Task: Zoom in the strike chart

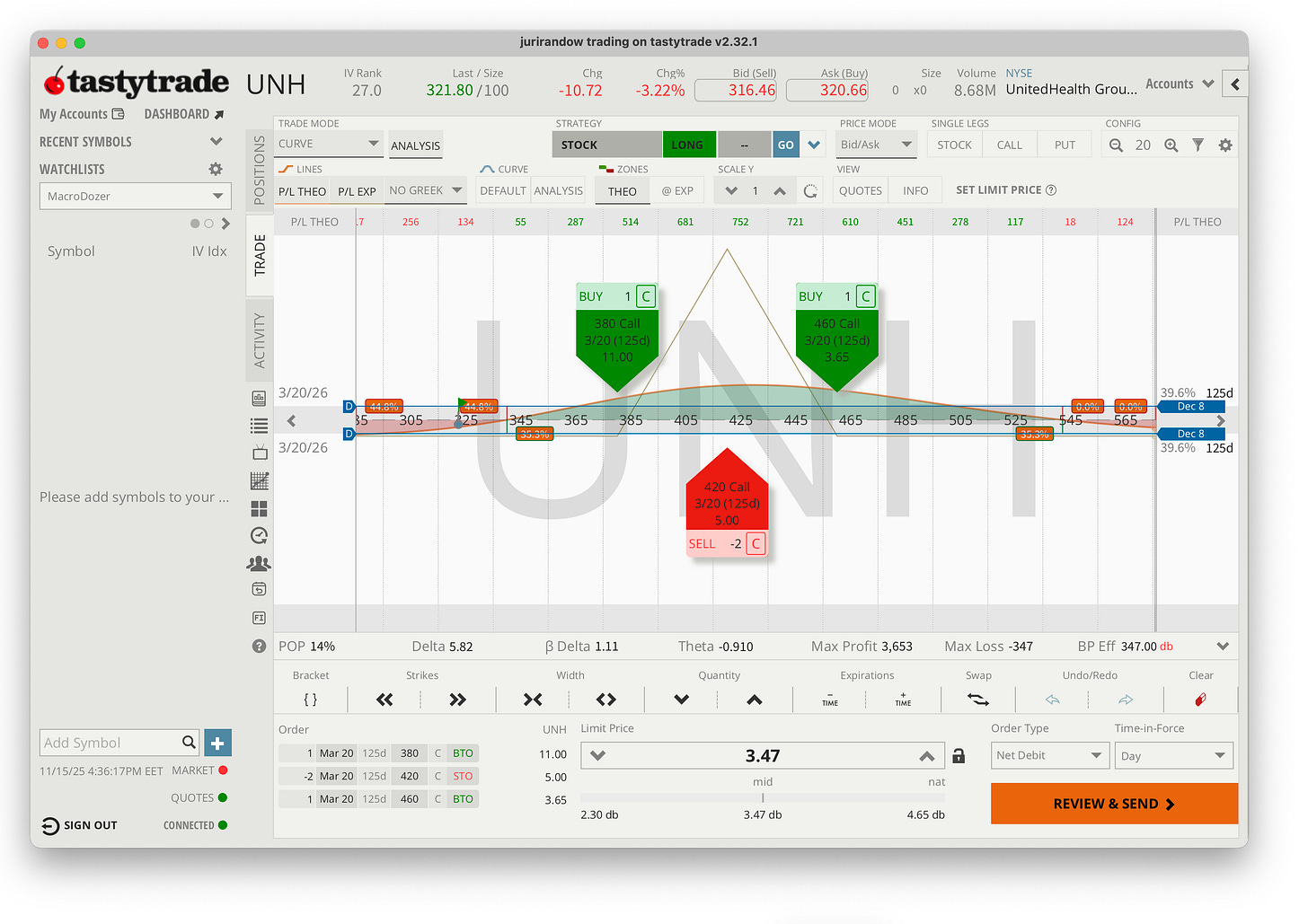Action: (x=1171, y=145)
